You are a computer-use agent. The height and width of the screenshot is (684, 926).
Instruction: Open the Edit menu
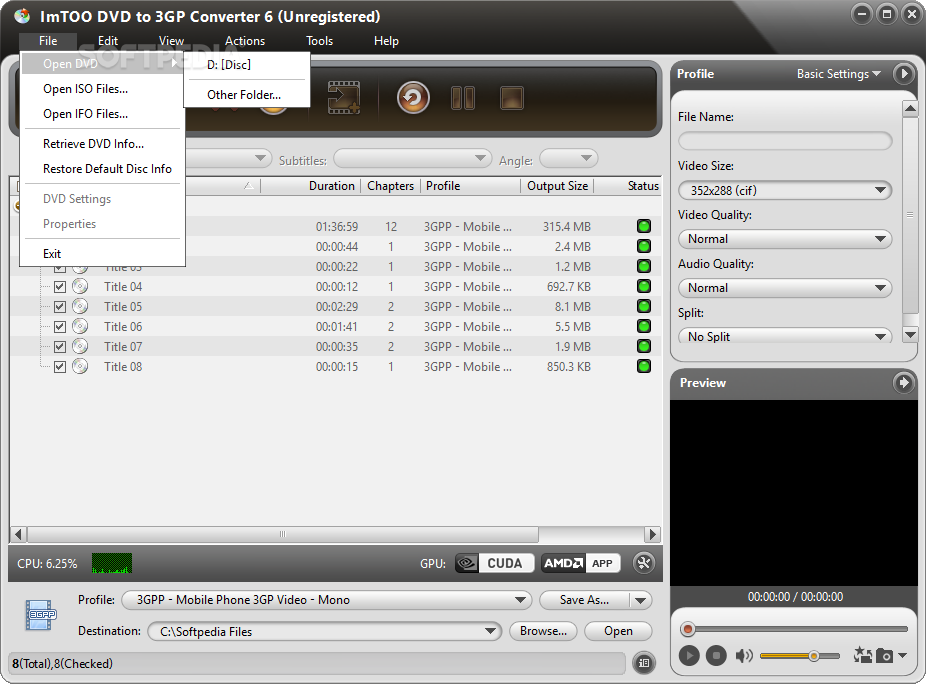tap(108, 41)
